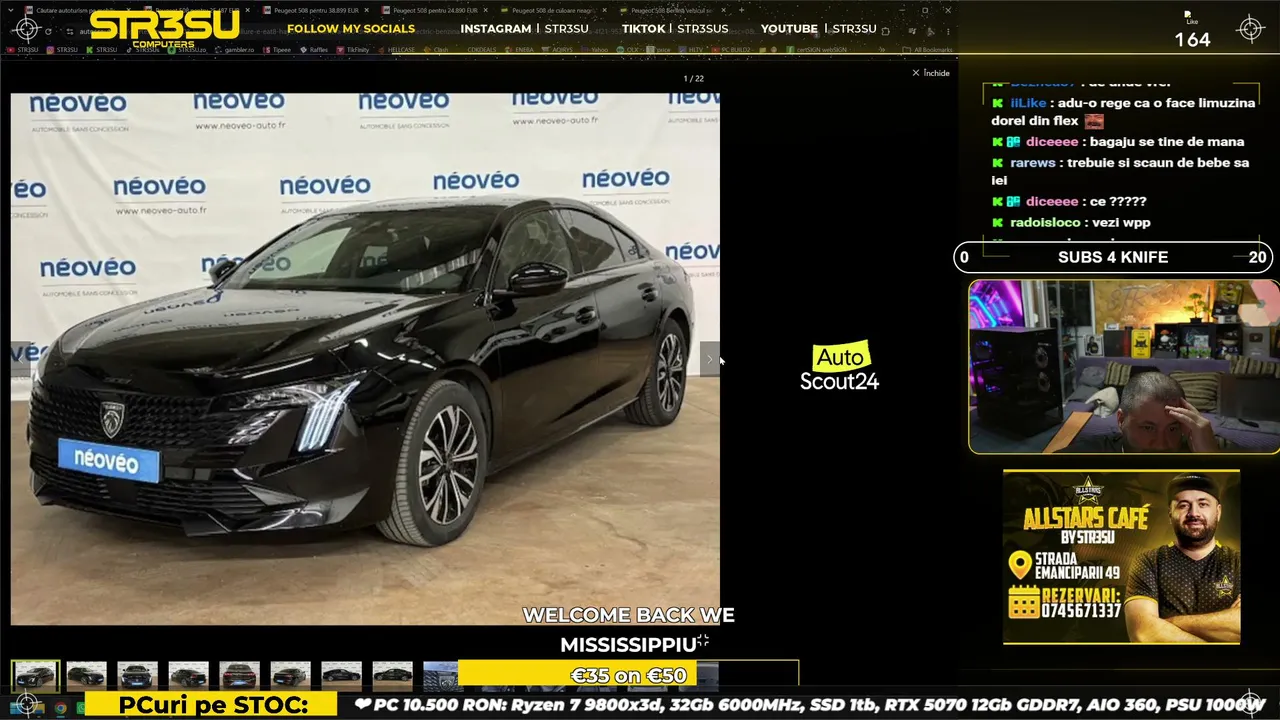The height and width of the screenshot is (720, 1280).
Task: Open the TikFinity bookmark
Action: click(x=354, y=49)
